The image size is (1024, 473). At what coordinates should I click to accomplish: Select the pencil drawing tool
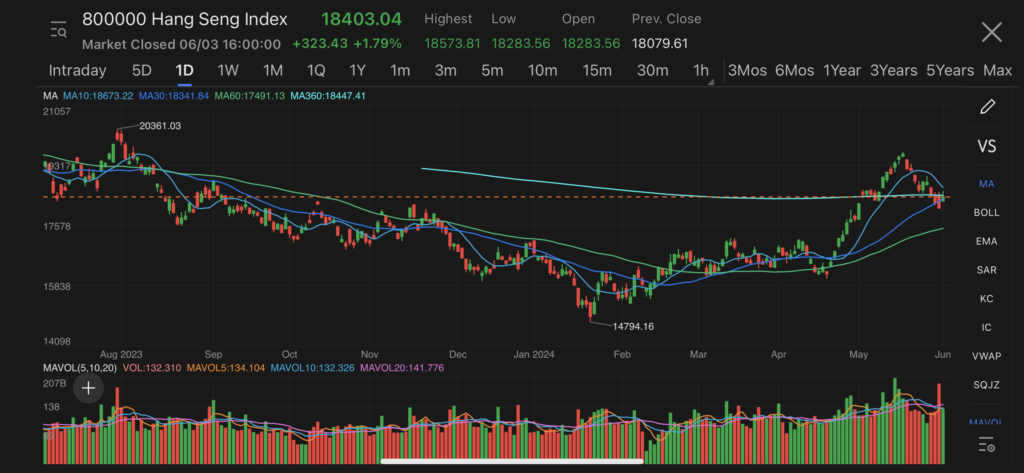coord(987,106)
